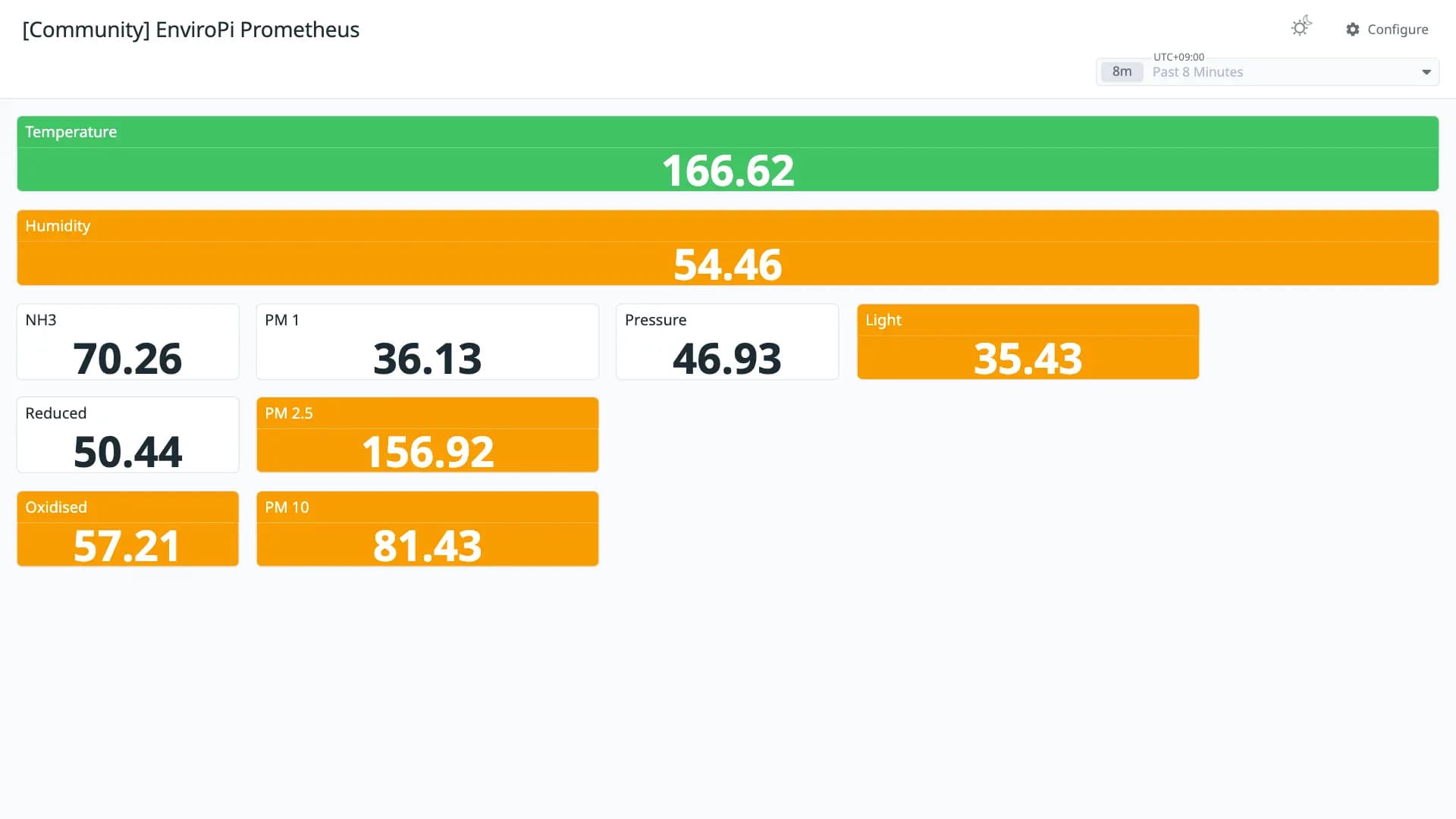Click the Oxidised widget value 57.21
The image size is (1456, 819).
point(127,545)
